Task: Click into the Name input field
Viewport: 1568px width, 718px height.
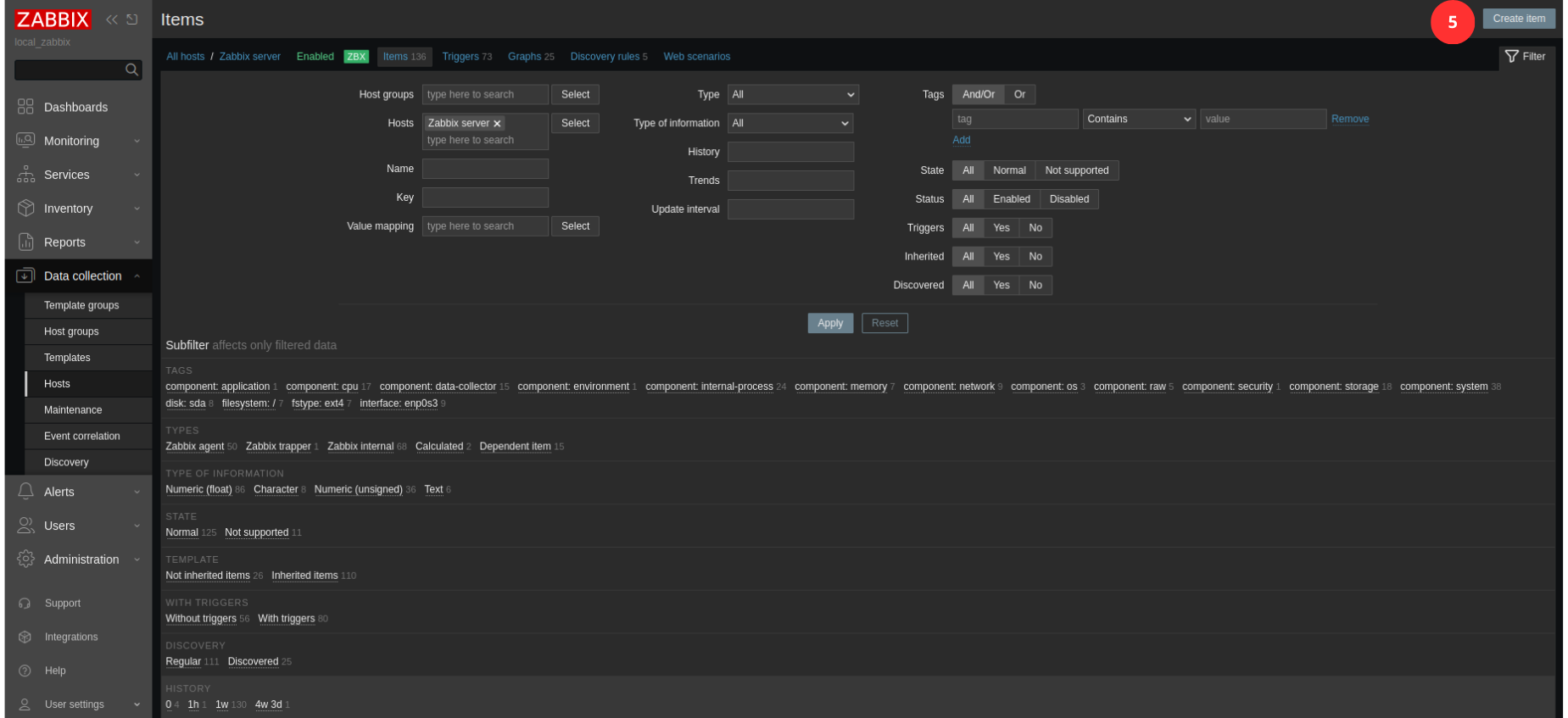Action: pos(485,170)
